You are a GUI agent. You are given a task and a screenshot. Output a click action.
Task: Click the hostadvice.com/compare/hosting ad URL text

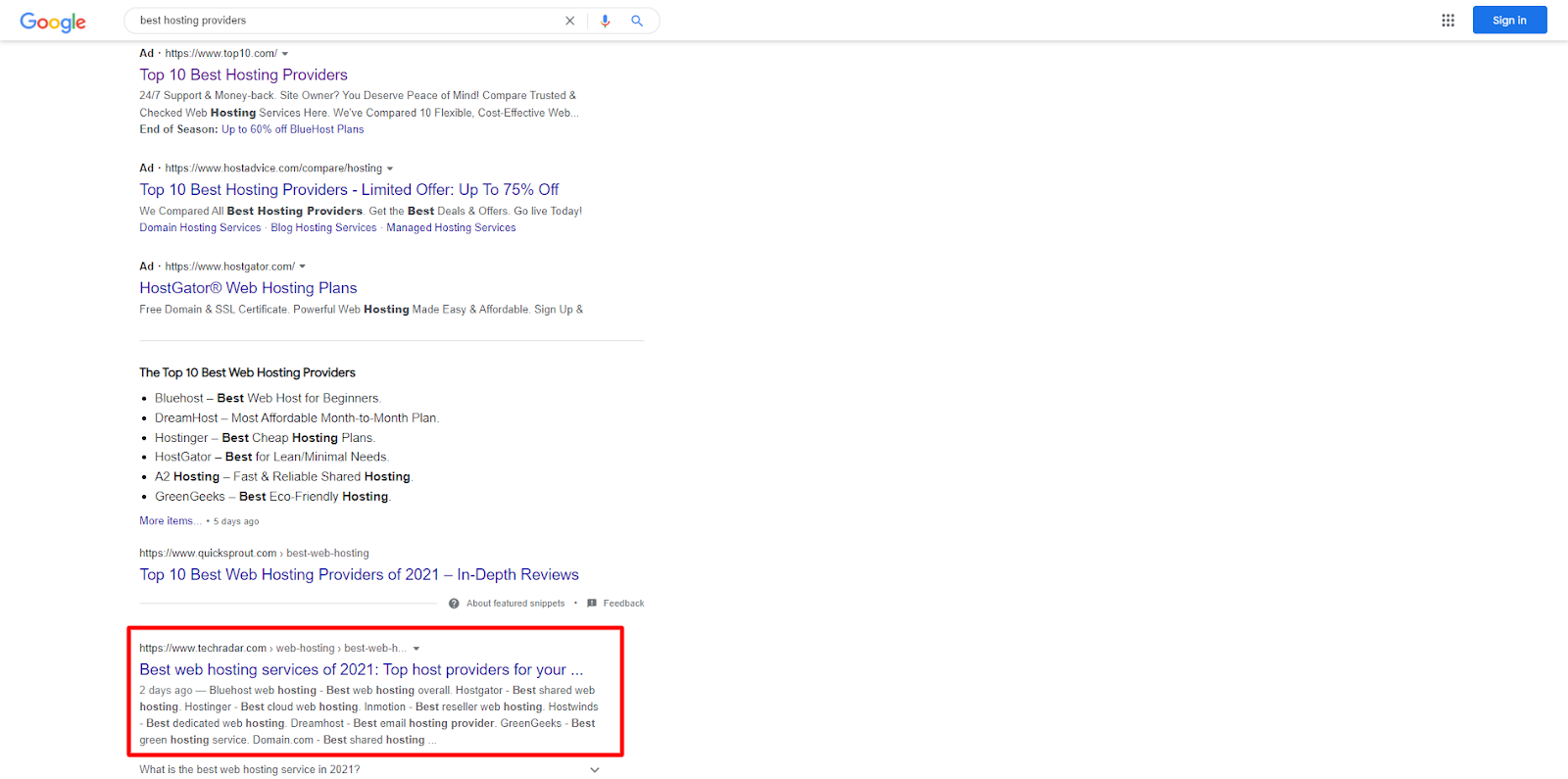pos(273,169)
